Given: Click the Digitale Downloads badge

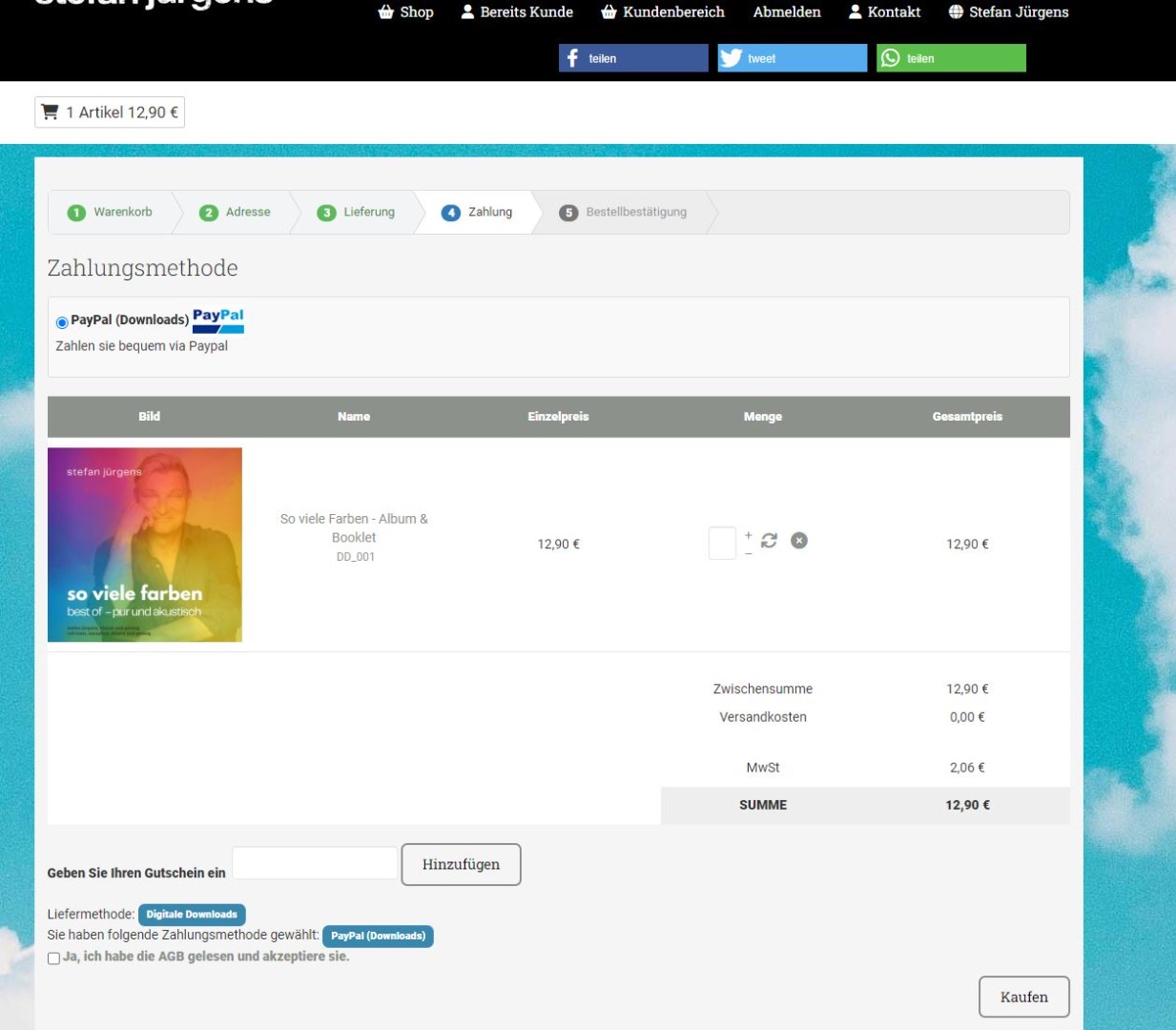Looking at the screenshot, I should [x=192, y=915].
